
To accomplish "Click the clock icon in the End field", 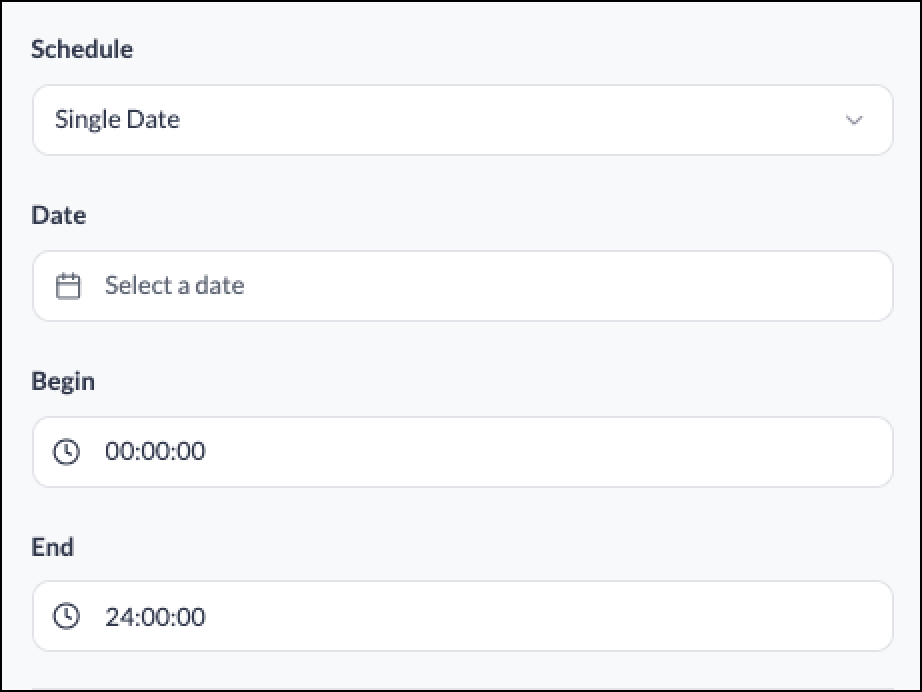I will click(66, 616).
